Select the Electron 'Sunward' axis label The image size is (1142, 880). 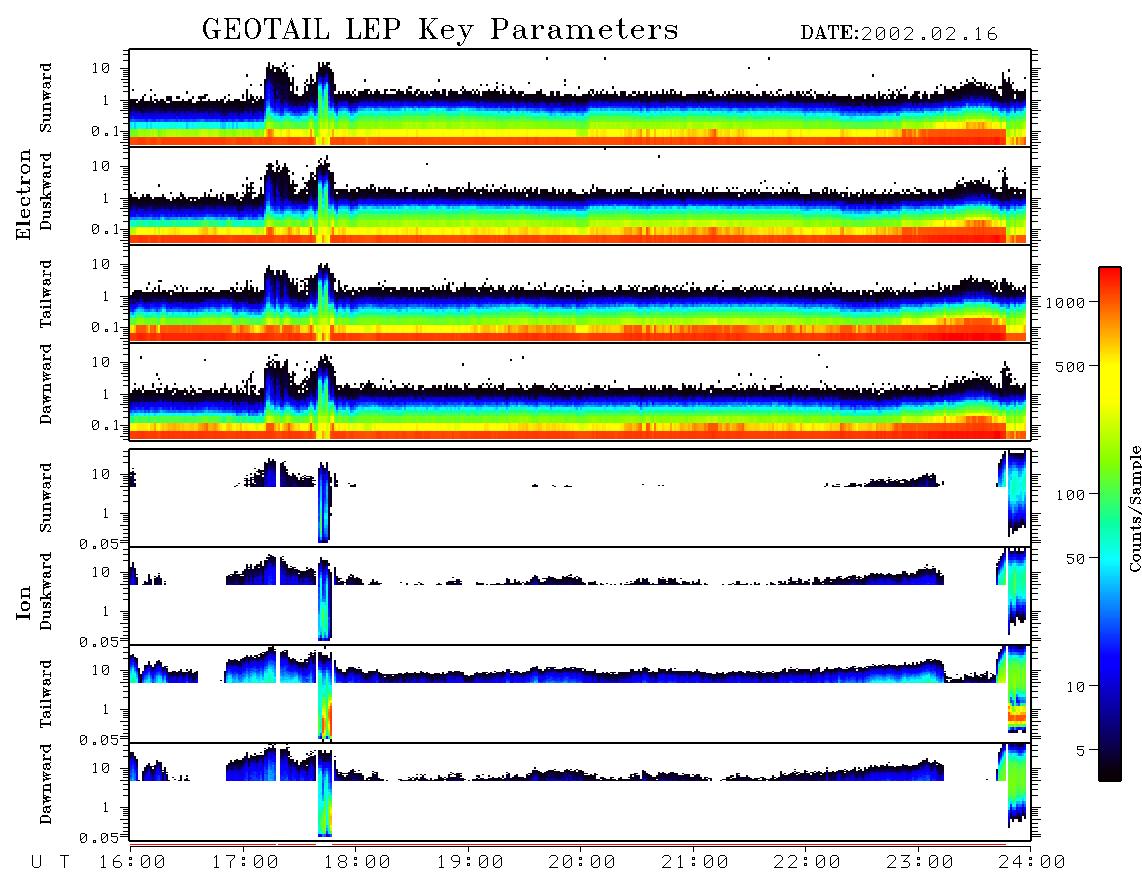pyautogui.click(x=46, y=98)
